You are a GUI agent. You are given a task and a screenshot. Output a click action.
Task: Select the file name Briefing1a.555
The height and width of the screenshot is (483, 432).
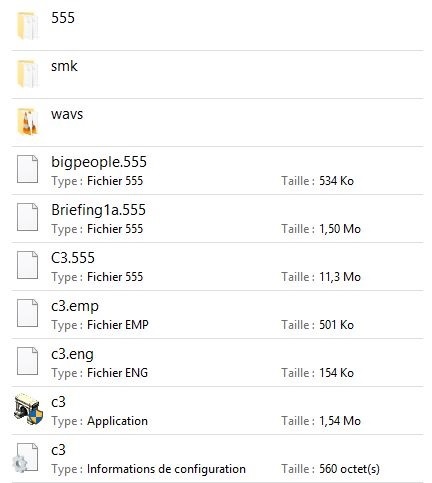[x=99, y=210]
